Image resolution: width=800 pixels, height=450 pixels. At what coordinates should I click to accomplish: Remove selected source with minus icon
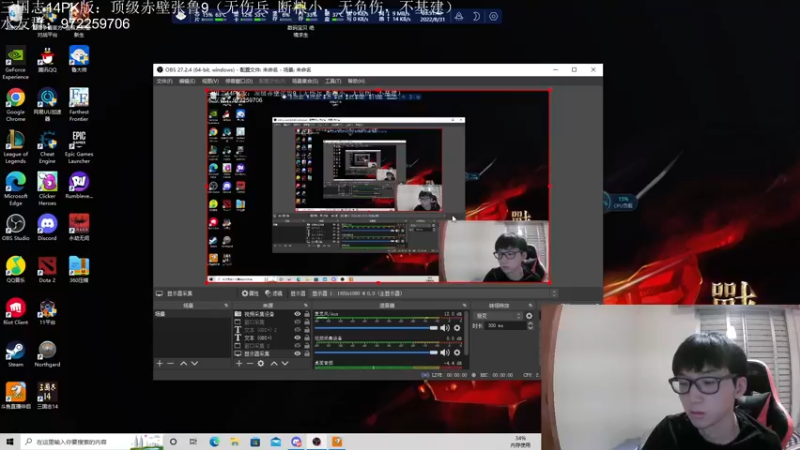click(249, 363)
